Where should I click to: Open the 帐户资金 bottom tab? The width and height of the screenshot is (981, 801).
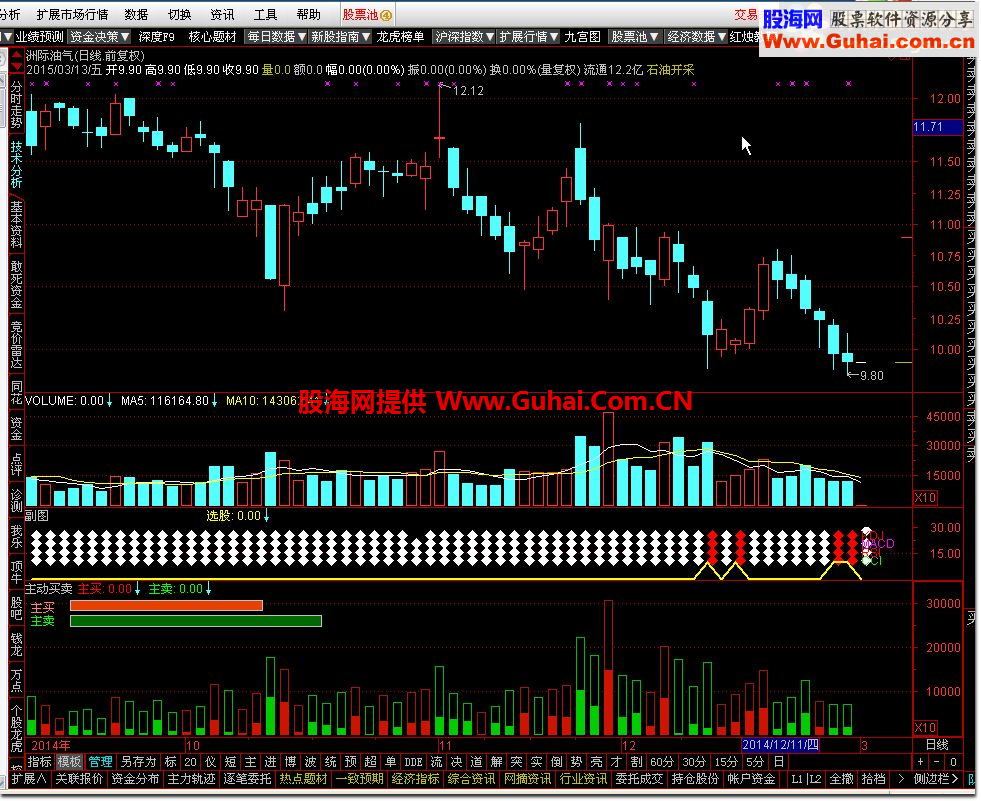tap(751, 778)
